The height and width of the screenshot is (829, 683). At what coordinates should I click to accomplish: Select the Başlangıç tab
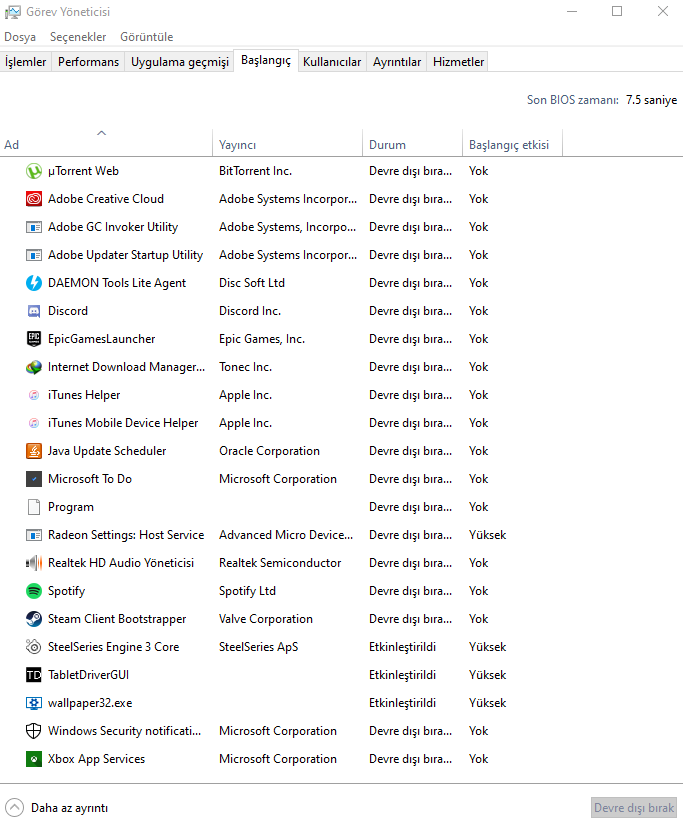[x=266, y=60]
